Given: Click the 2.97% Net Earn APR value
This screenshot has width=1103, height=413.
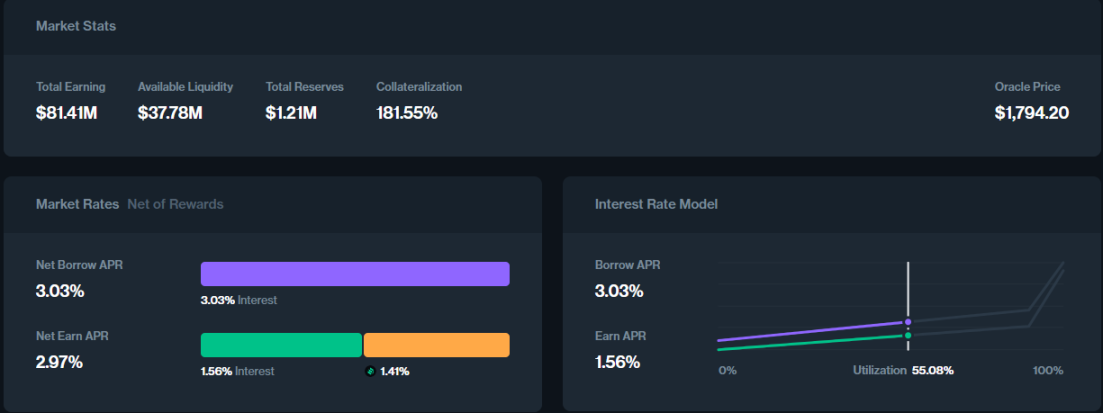Looking at the screenshot, I should coord(59,361).
